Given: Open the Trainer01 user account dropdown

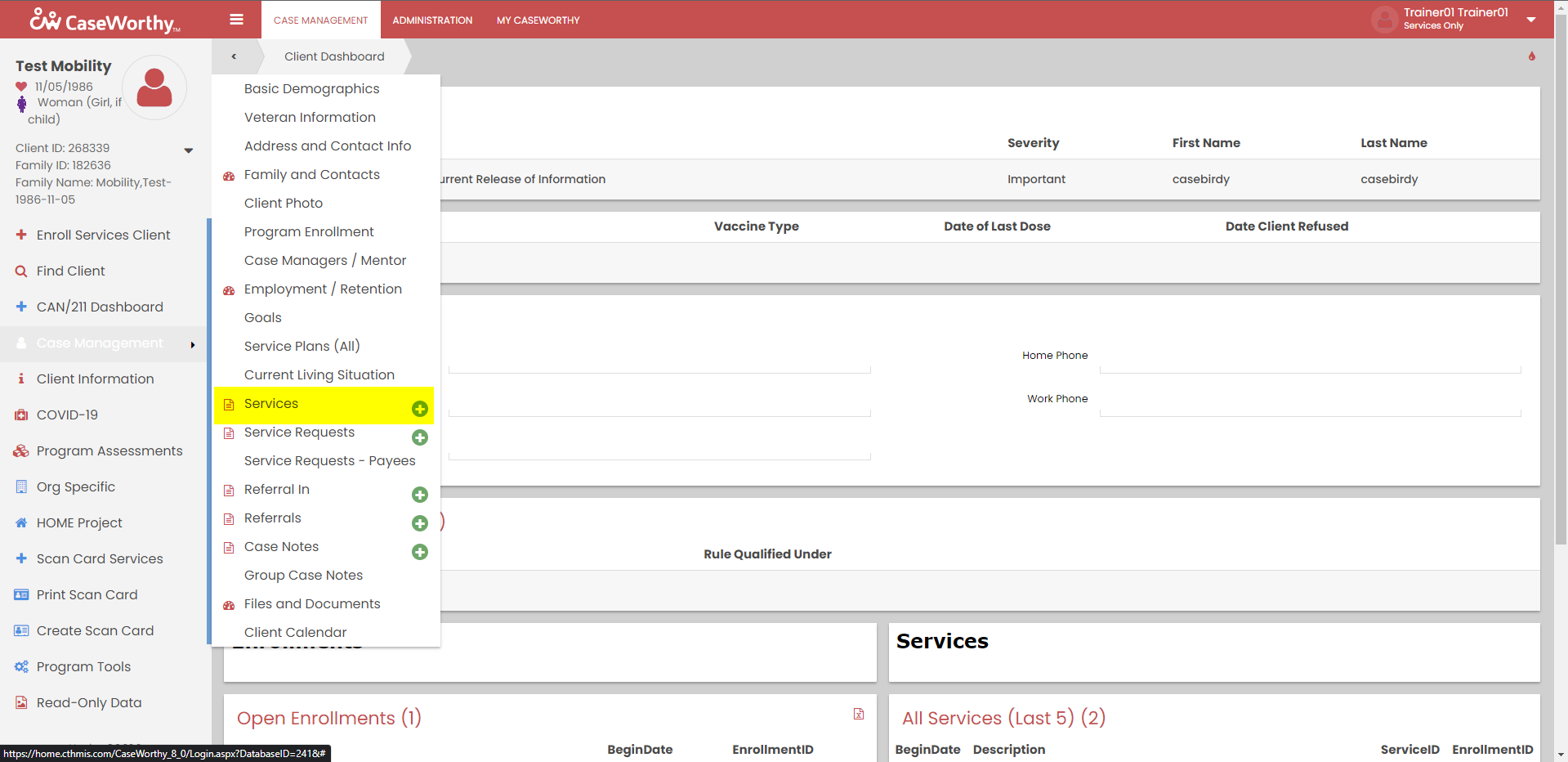Looking at the screenshot, I should (x=1530, y=20).
